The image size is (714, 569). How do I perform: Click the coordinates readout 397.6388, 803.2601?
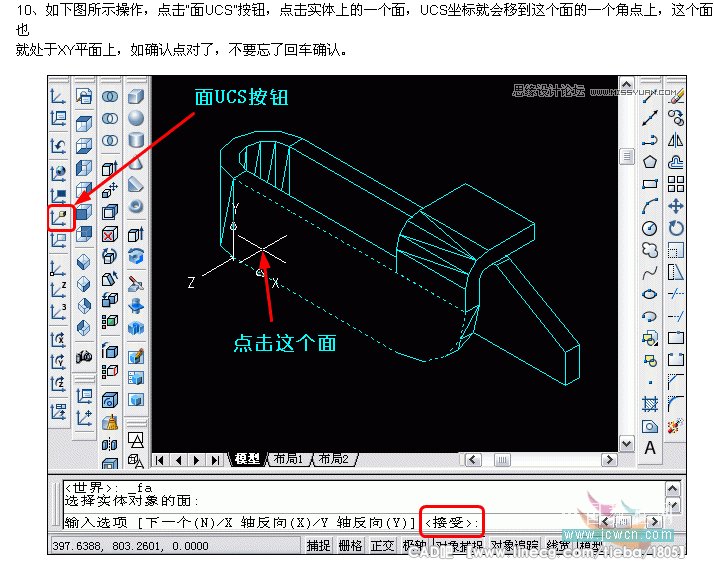click(x=130, y=546)
